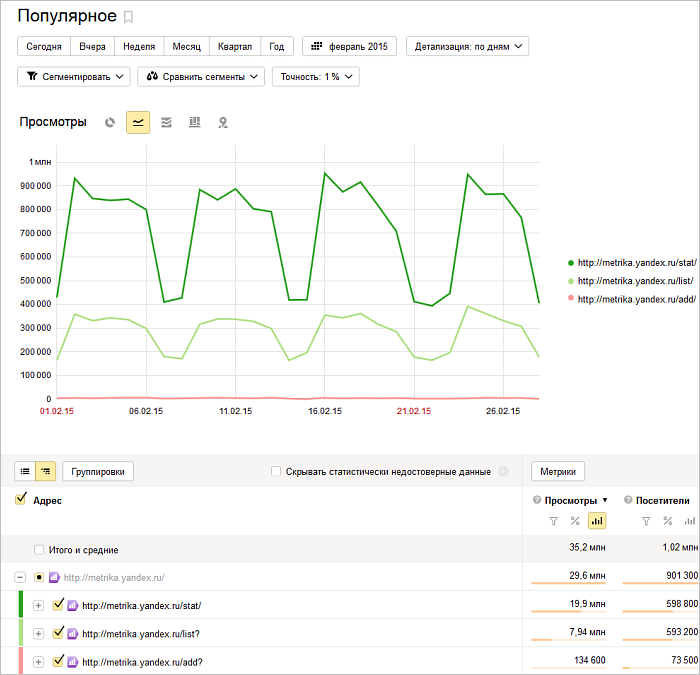Select the Сегодня period
This screenshot has width=700, height=675.
[x=44, y=46]
